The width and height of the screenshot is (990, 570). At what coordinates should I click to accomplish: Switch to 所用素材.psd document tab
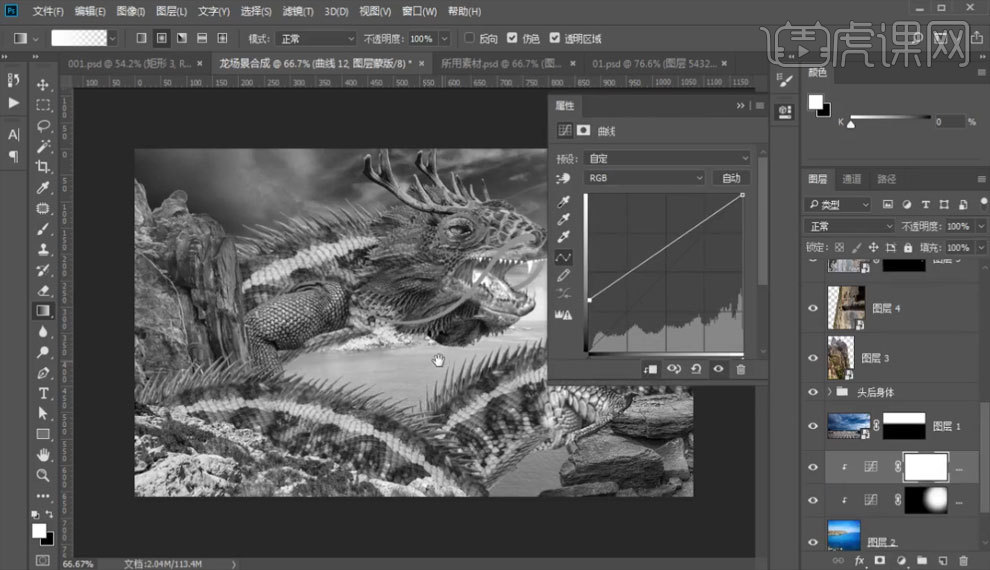pos(501,64)
